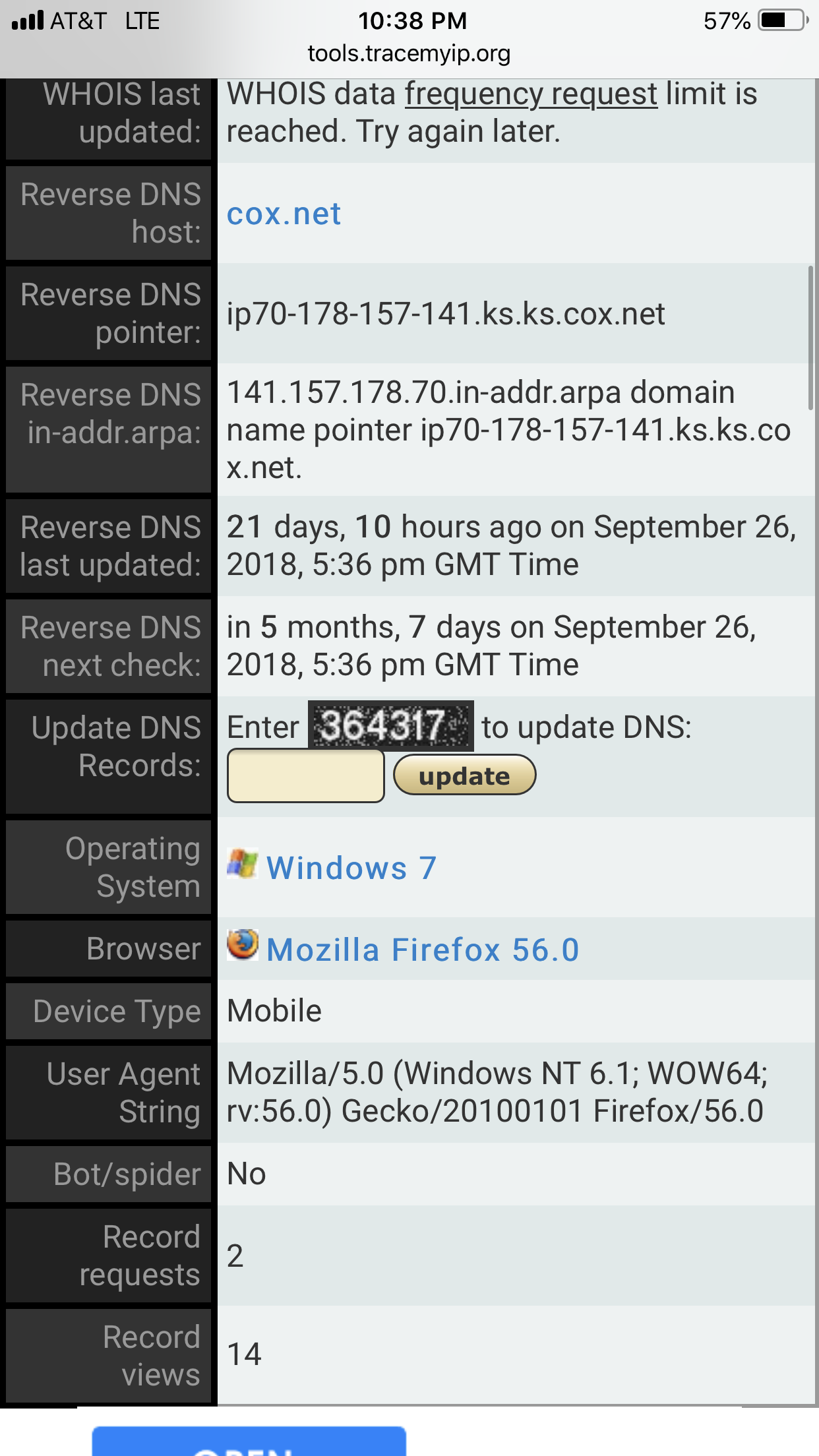Open the Mozilla Firefox 56.0 link
Screen dimensions: 819x1456
point(423,950)
